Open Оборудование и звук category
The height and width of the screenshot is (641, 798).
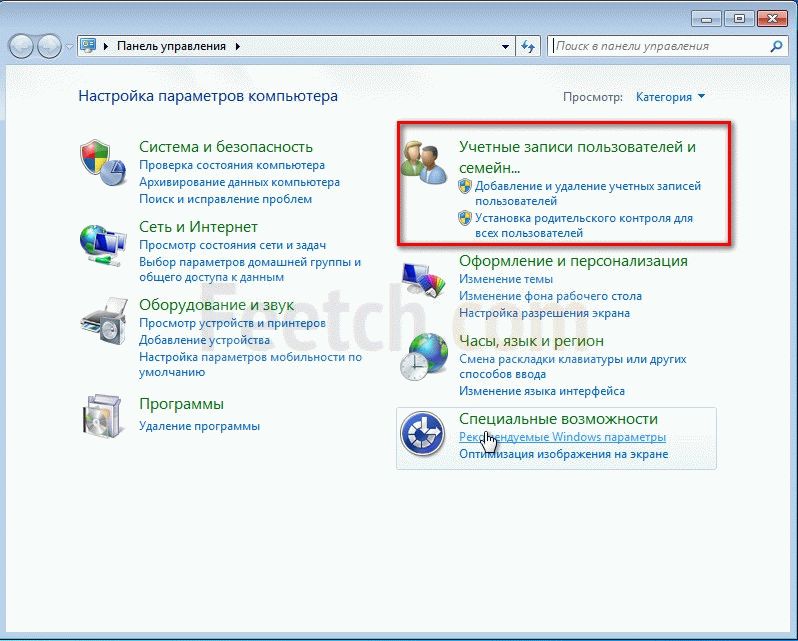tap(216, 304)
